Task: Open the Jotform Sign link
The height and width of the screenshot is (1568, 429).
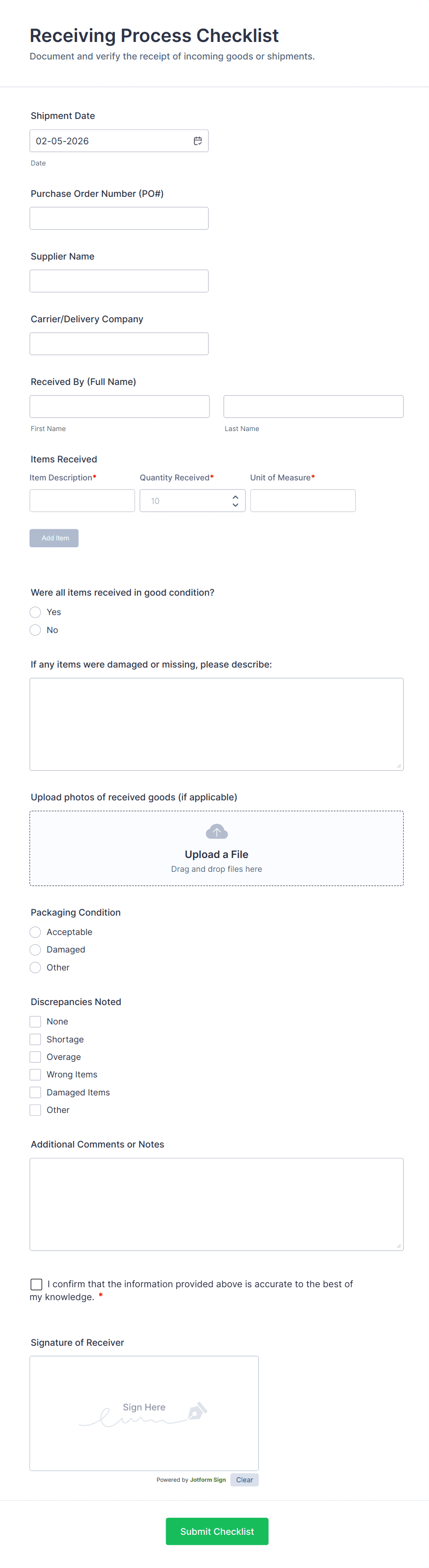Action: 208,1480
